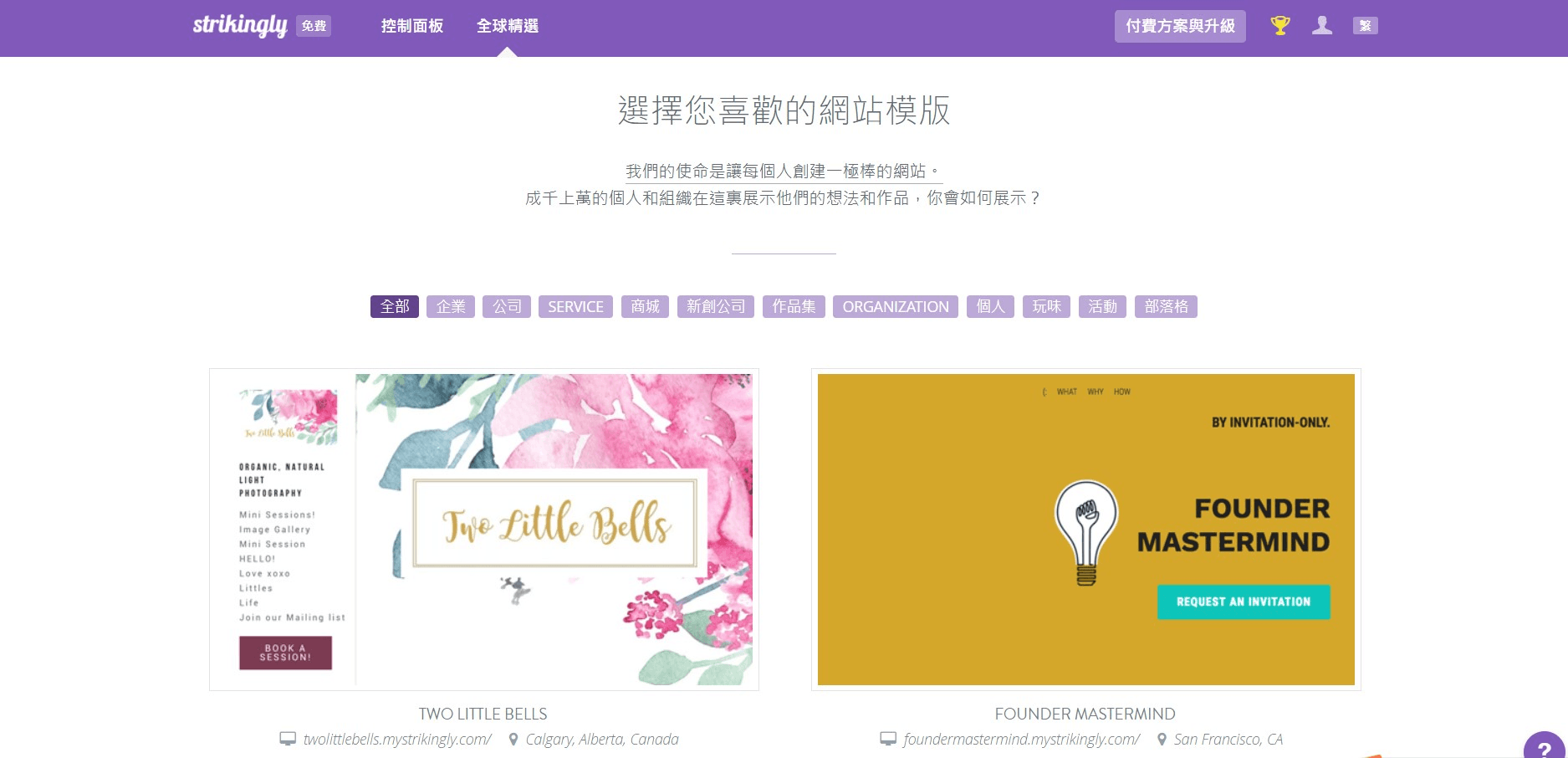Image resolution: width=1568 pixels, height=758 pixels.
Task: Filter templates by ORGANIZATION category
Action: (896, 306)
